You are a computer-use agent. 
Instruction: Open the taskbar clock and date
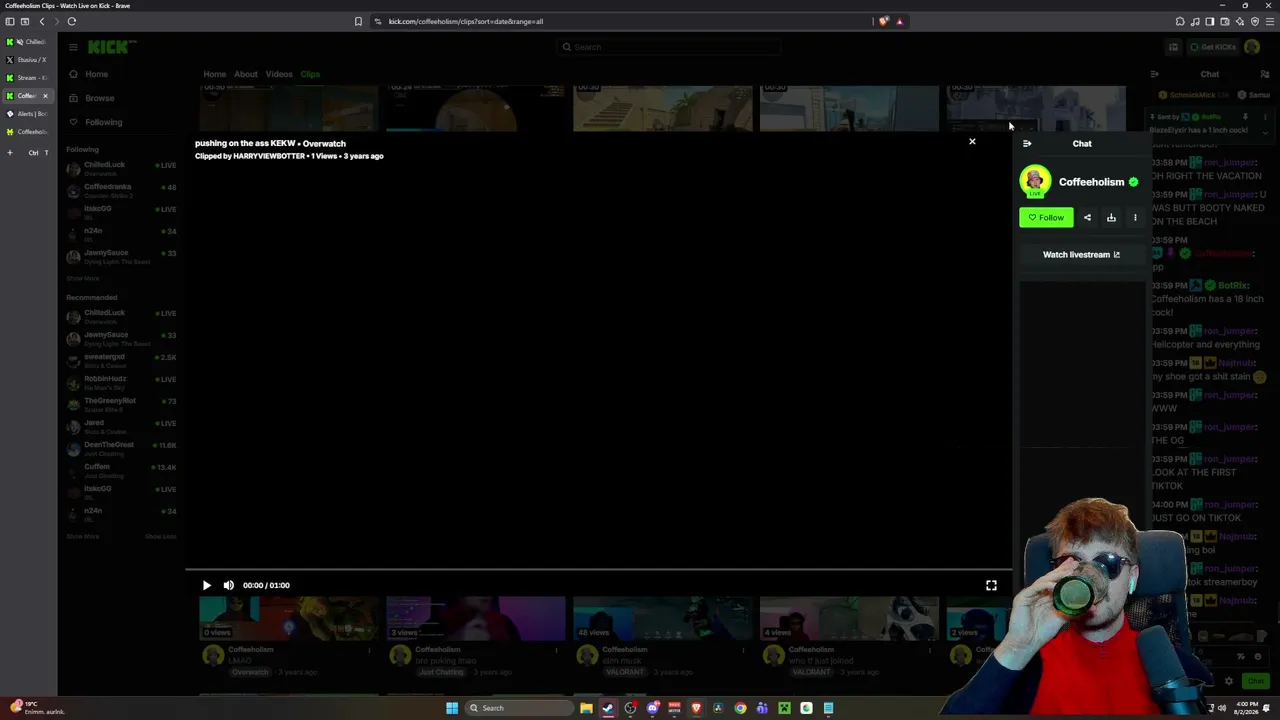coord(1246,708)
